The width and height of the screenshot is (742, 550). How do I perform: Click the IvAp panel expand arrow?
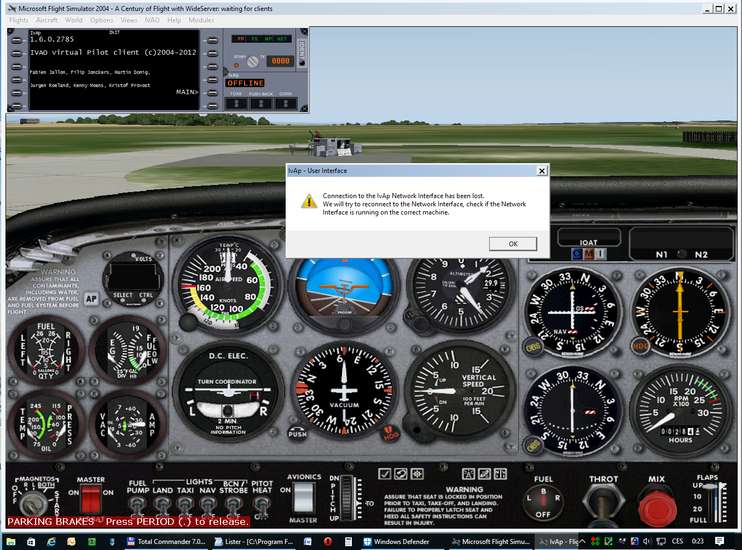(x=226, y=72)
